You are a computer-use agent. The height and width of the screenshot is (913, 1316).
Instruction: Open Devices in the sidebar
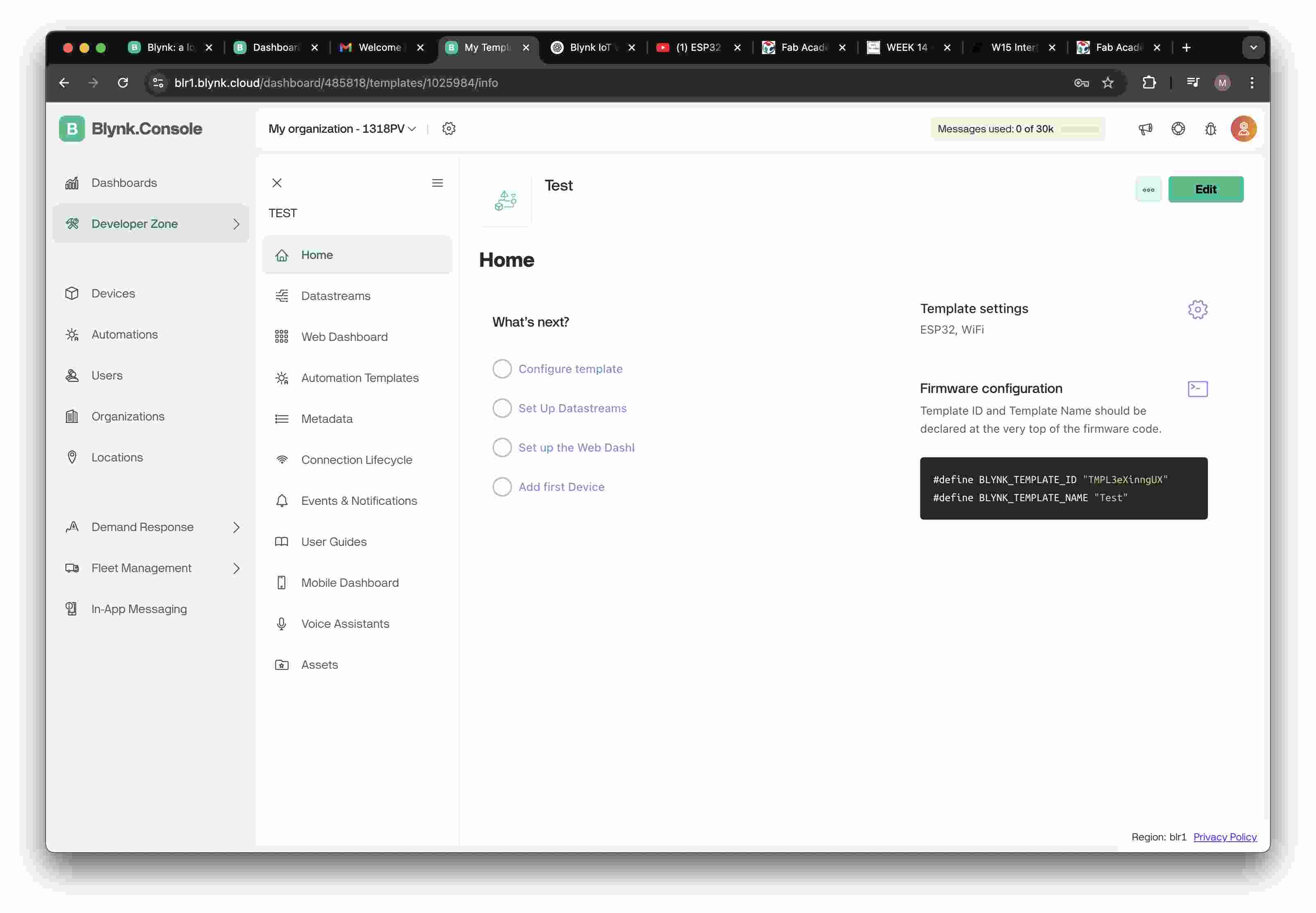coord(151,293)
